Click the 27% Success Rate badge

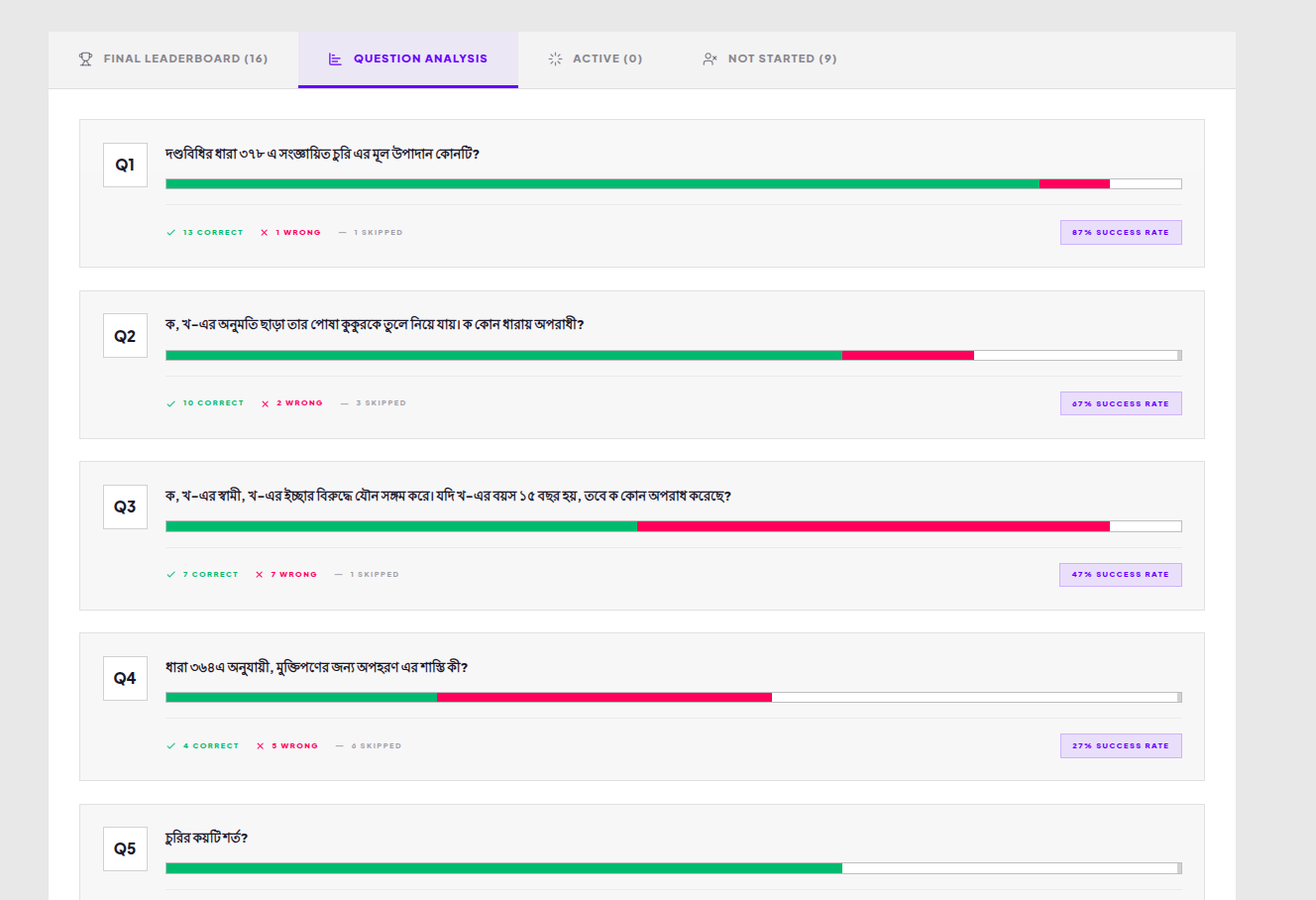click(1121, 746)
